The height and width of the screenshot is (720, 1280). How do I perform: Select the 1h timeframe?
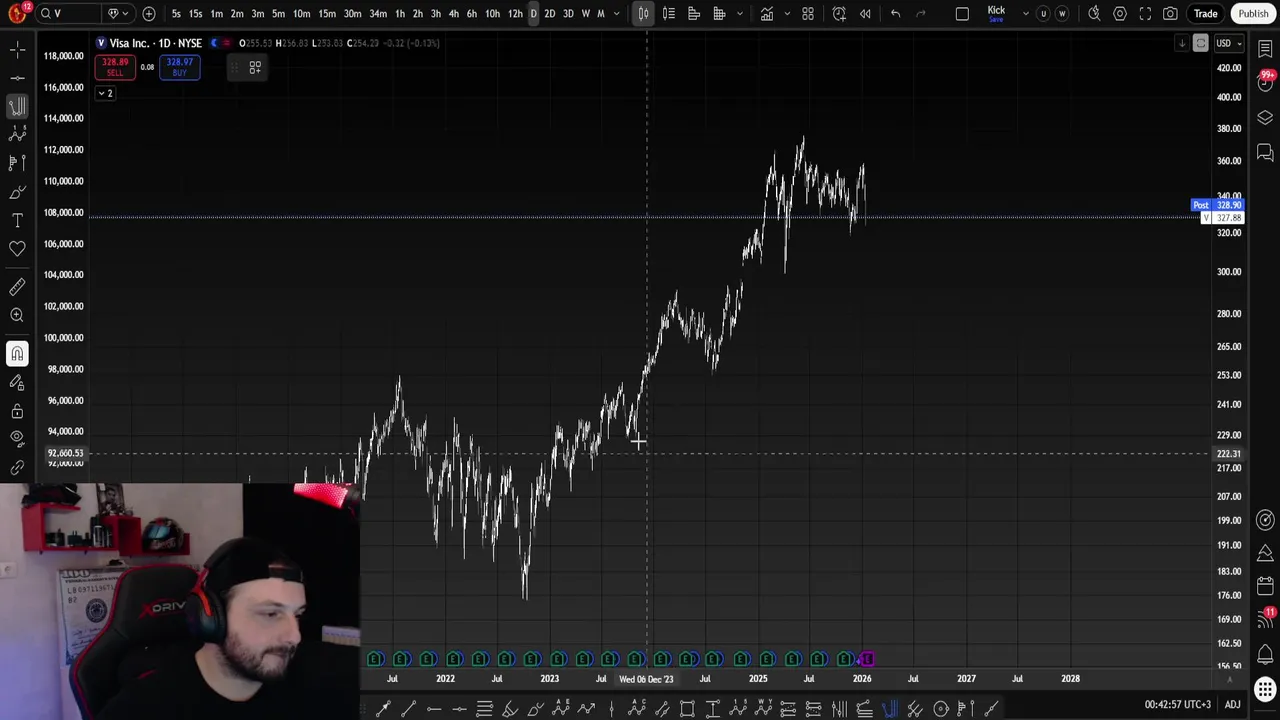(x=400, y=13)
